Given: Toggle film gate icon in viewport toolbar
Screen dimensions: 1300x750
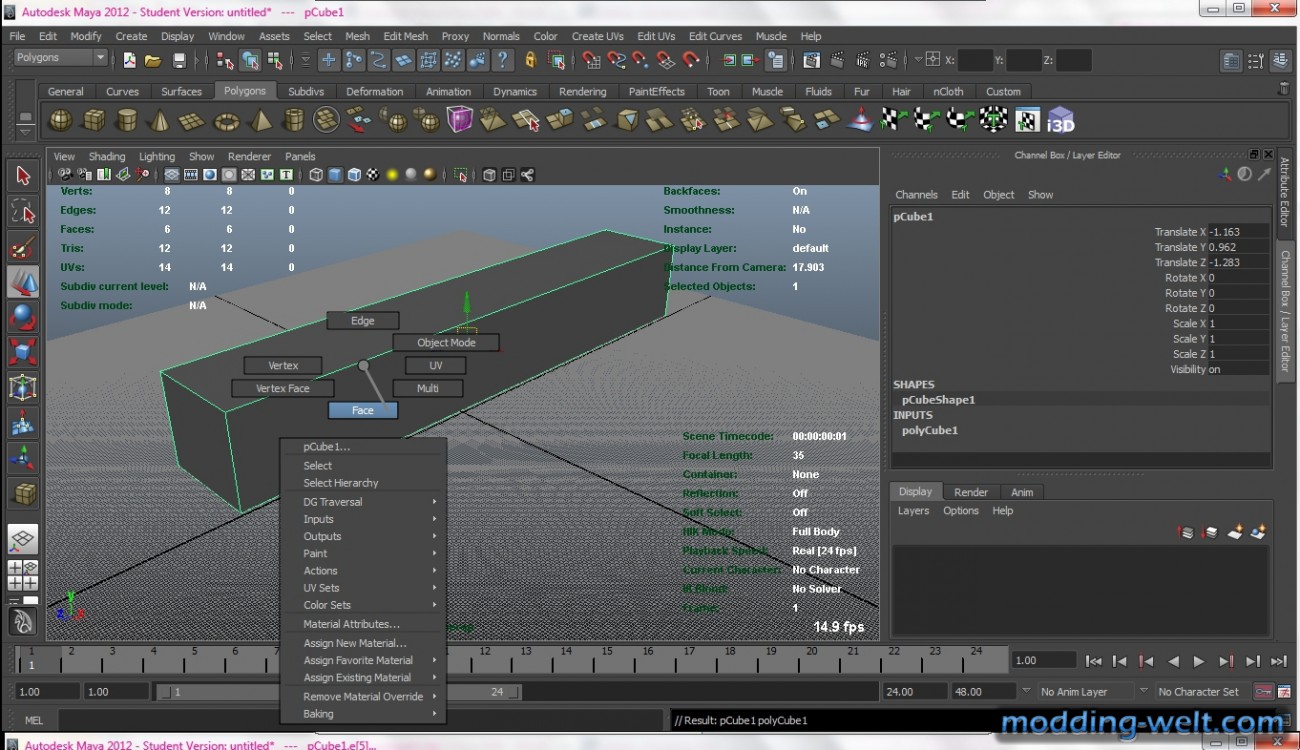Looking at the screenshot, I should (x=191, y=175).
